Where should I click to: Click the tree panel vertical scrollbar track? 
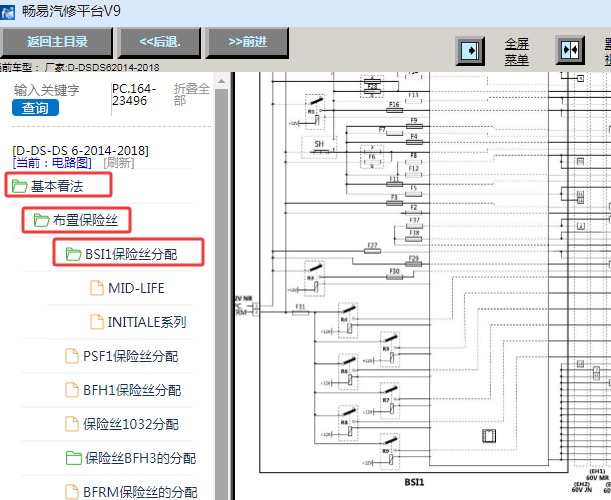pos(221,294)
